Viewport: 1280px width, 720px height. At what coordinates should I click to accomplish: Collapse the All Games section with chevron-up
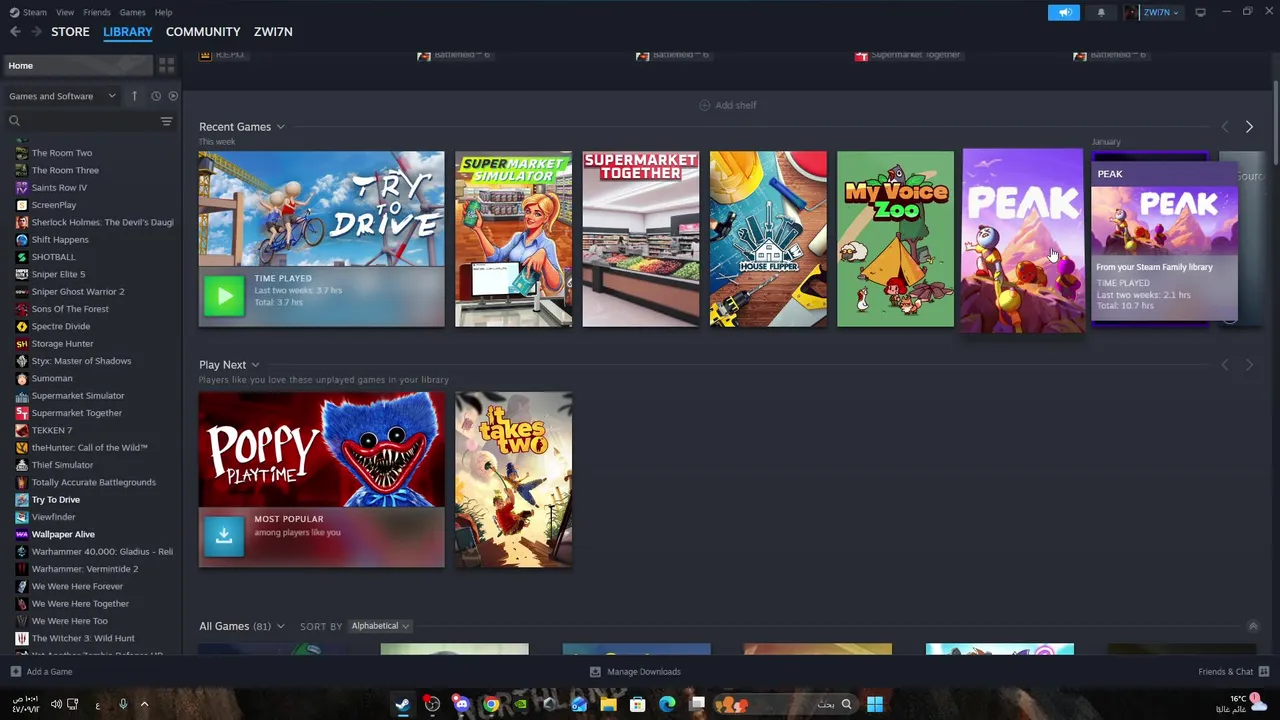pos(1253,626)
